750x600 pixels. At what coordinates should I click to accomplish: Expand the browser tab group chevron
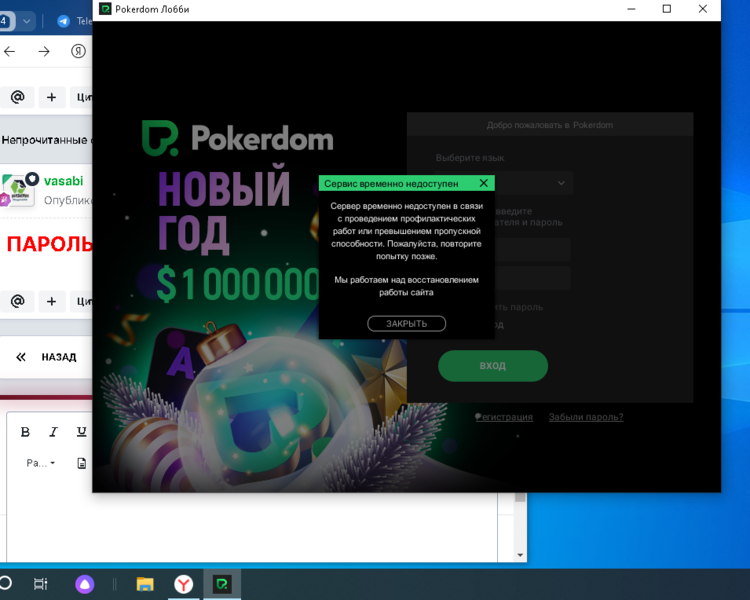click(27, 21)
